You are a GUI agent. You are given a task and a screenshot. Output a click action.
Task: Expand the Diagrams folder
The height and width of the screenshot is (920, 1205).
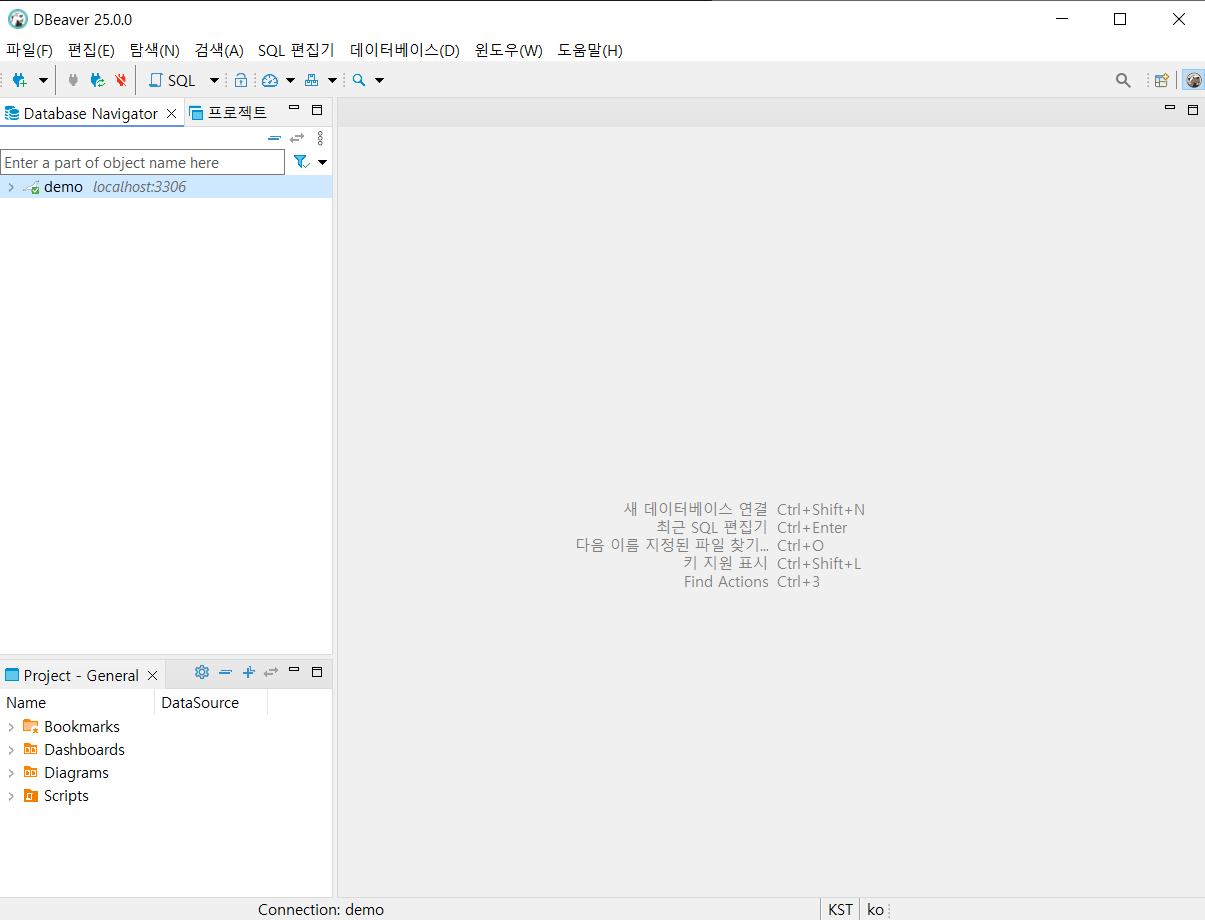tap(10, 773)
